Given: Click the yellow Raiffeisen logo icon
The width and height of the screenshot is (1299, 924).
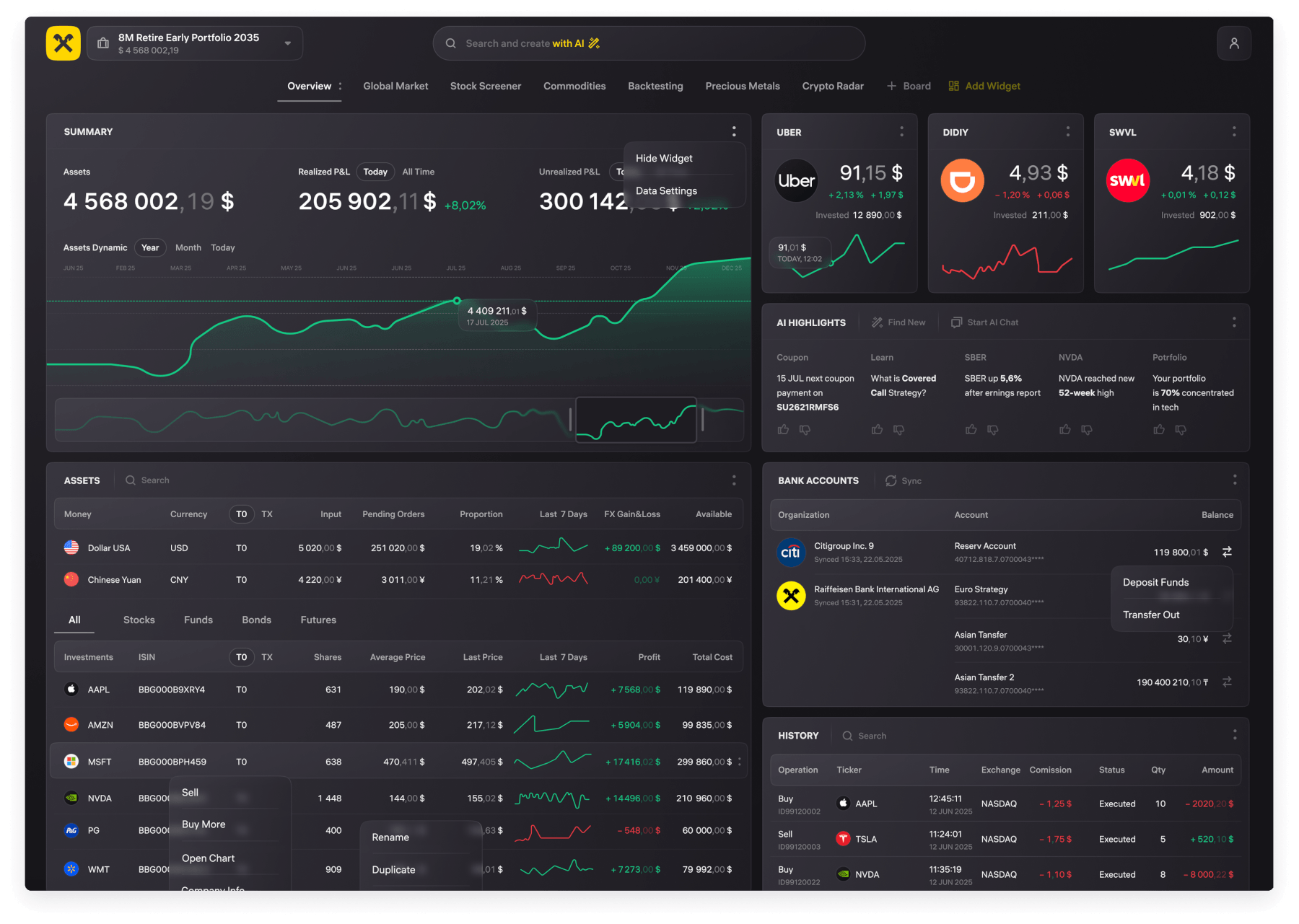Looking at the screenshot, I should point(64,43).
